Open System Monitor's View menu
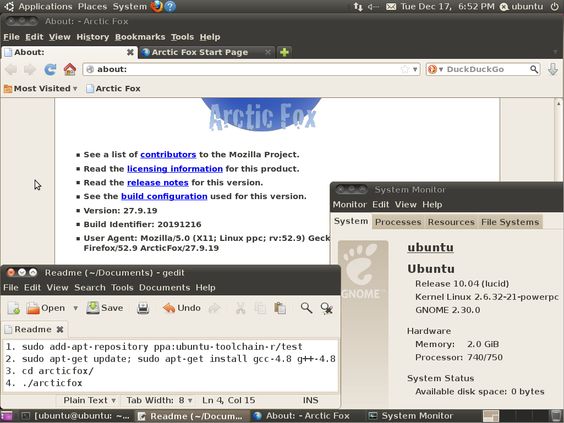564x423 pixels. coord(405,205)
